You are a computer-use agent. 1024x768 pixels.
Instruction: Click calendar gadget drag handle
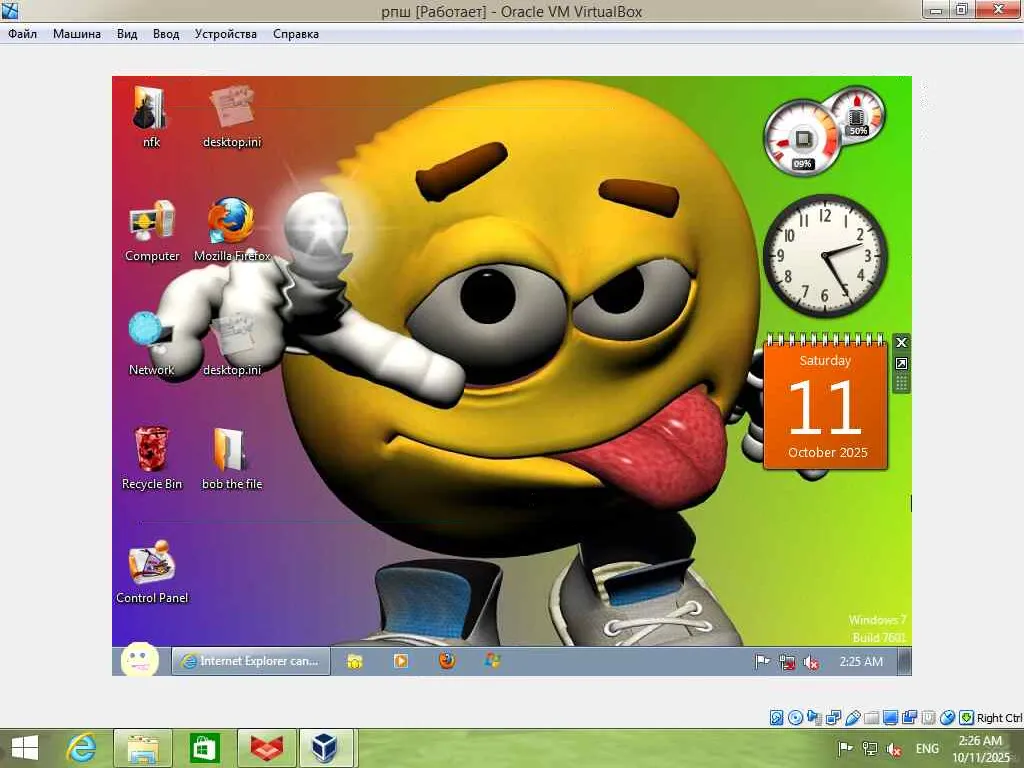point(901,383)
